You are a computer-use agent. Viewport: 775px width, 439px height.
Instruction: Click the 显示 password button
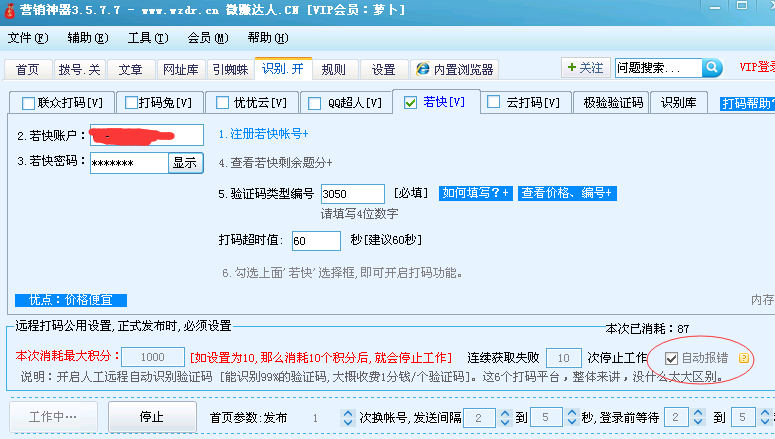click(185, 163)
